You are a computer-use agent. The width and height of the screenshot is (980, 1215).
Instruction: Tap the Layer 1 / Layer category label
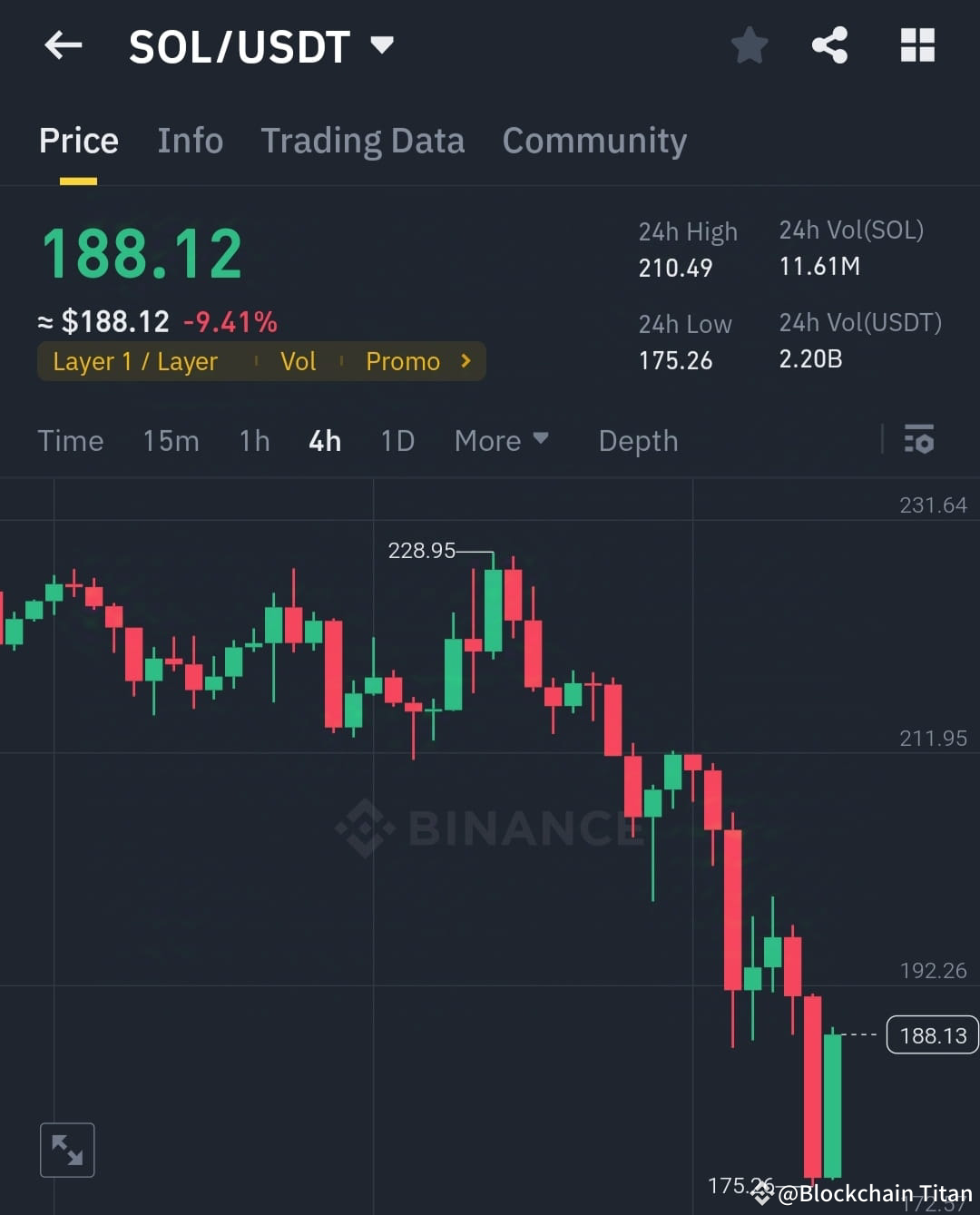pyautogui.click(x=134, y=360)
